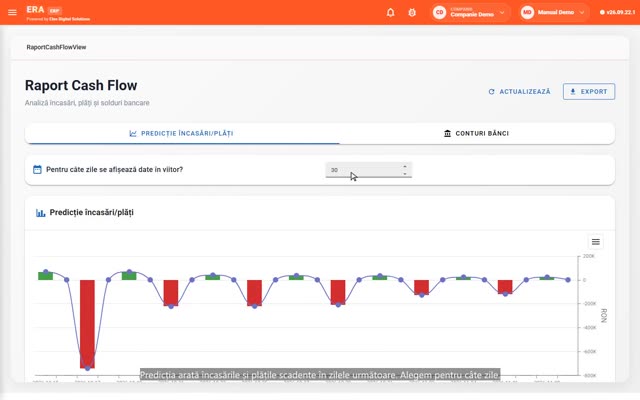Click the bank icon on Conturi bănci tab
This screenshot has height=400, width=640.
tap(447, 133)
